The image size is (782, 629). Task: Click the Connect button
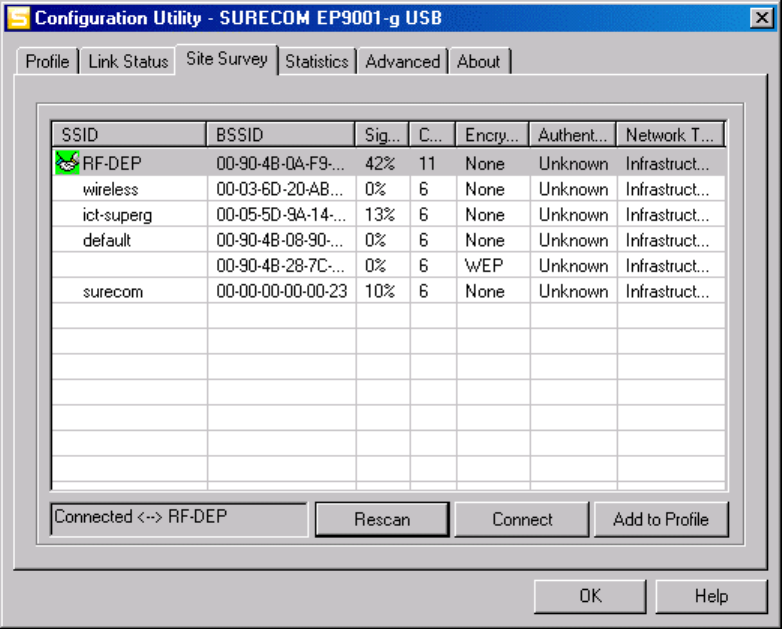[522, 519]
